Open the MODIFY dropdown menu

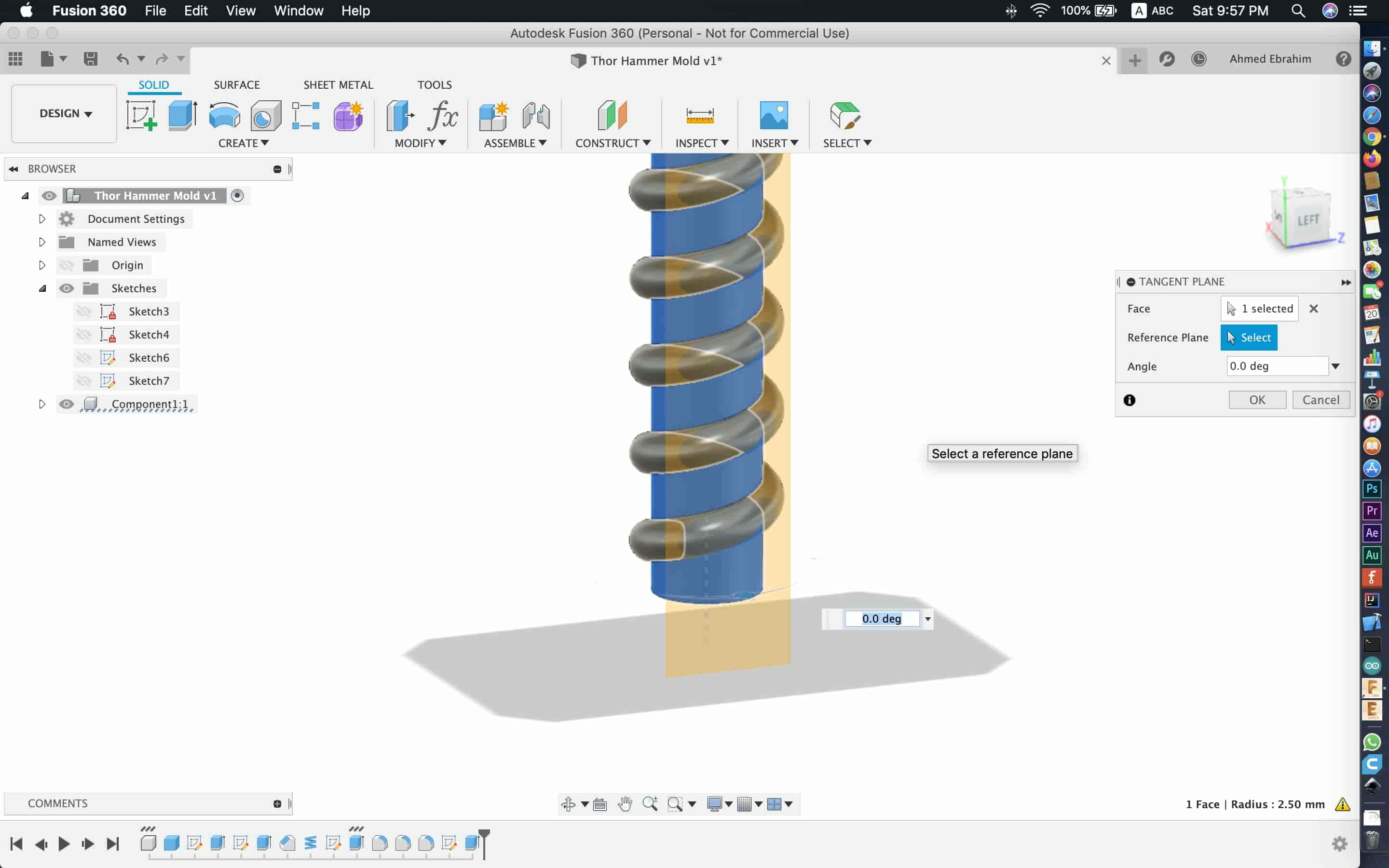click(x=420, y=143)
